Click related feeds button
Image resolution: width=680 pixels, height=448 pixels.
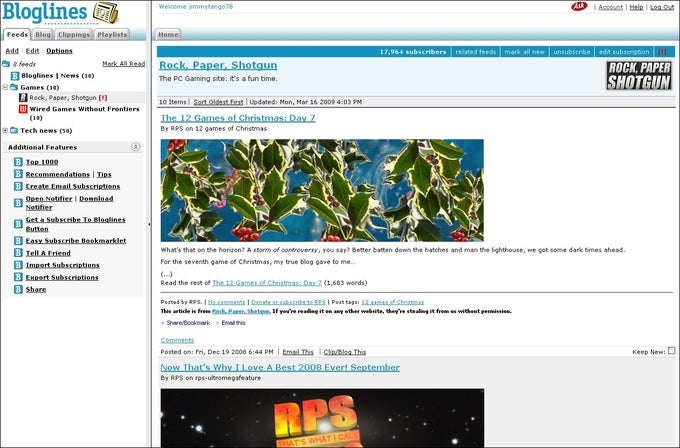(x=475, y=52)
